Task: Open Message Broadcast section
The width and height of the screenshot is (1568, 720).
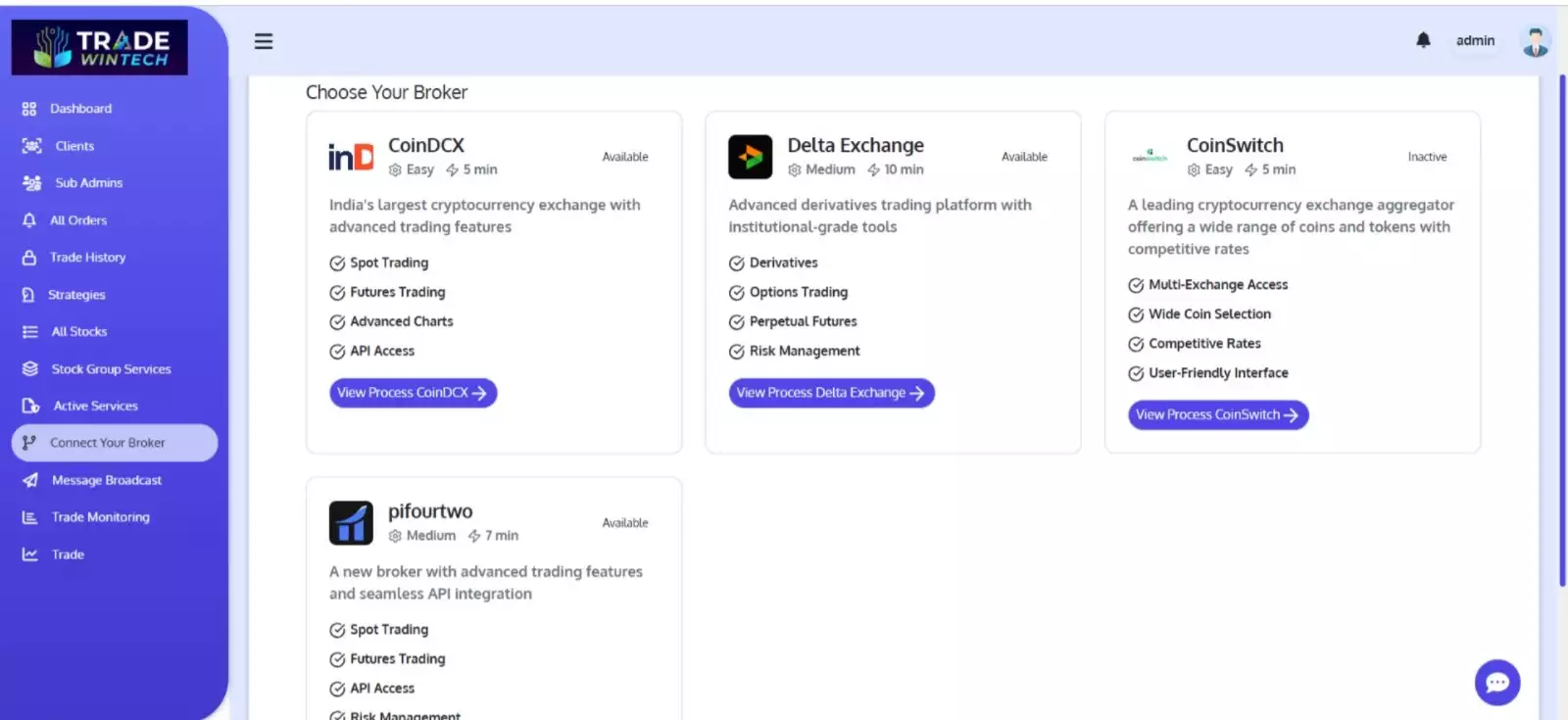Action: click(x=106, y=480)
